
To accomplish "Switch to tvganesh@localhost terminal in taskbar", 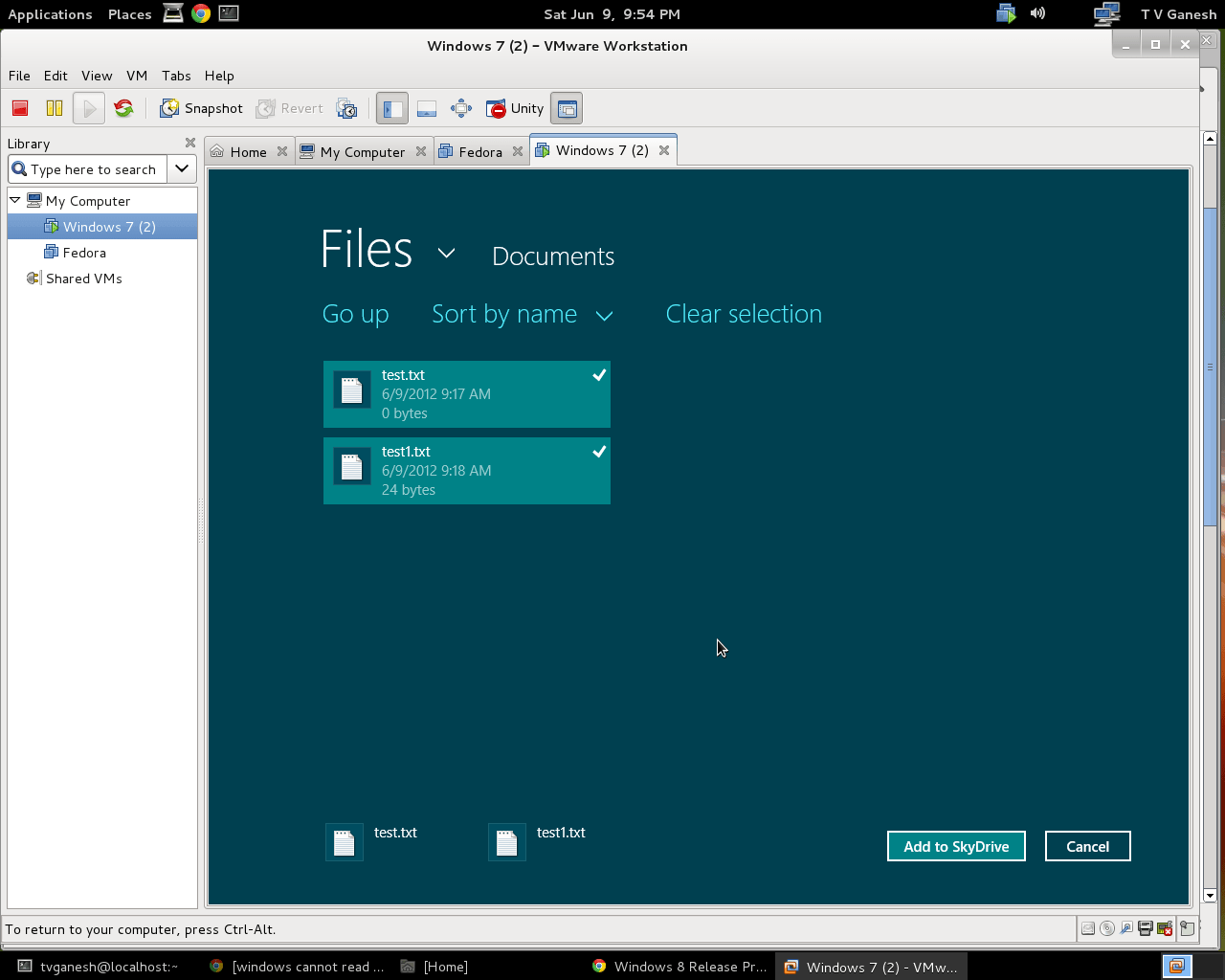I will [x=99, y=967].
